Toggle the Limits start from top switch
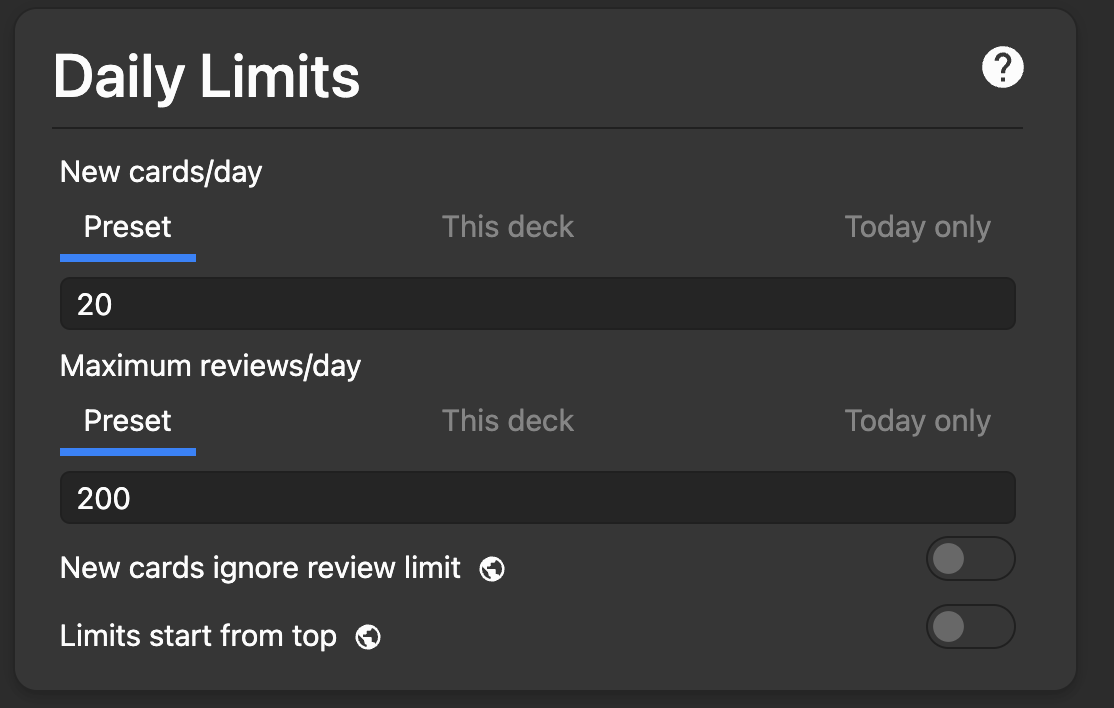 [x=970, y=627]
